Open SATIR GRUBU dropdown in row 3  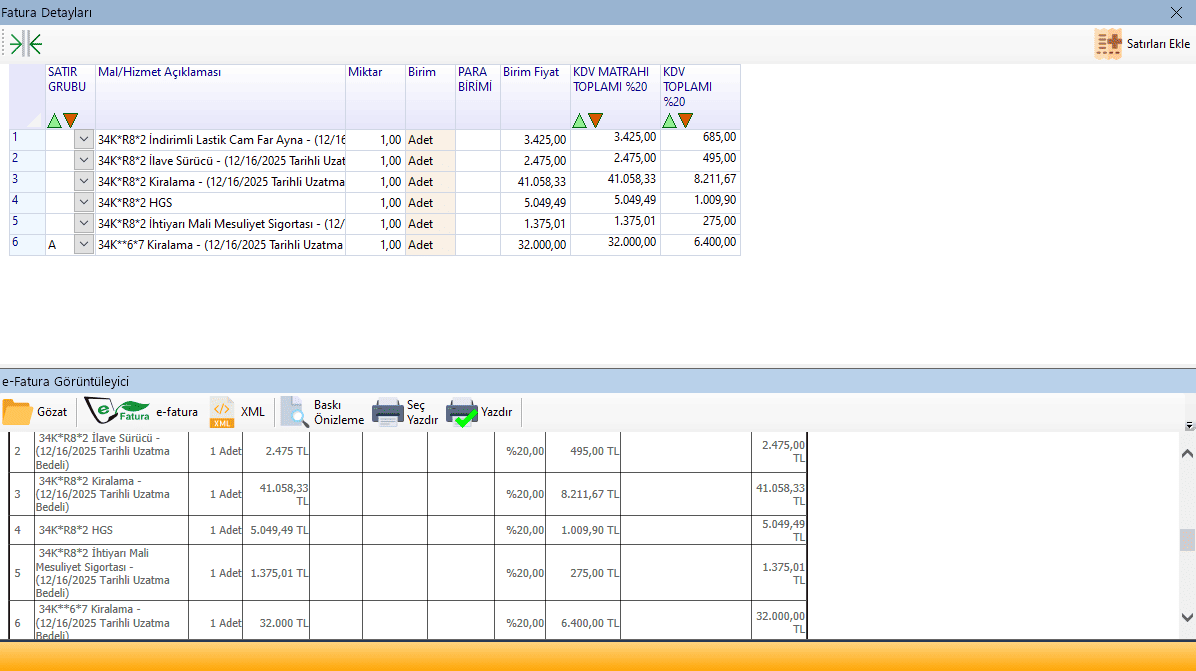[x=84, y=182]
